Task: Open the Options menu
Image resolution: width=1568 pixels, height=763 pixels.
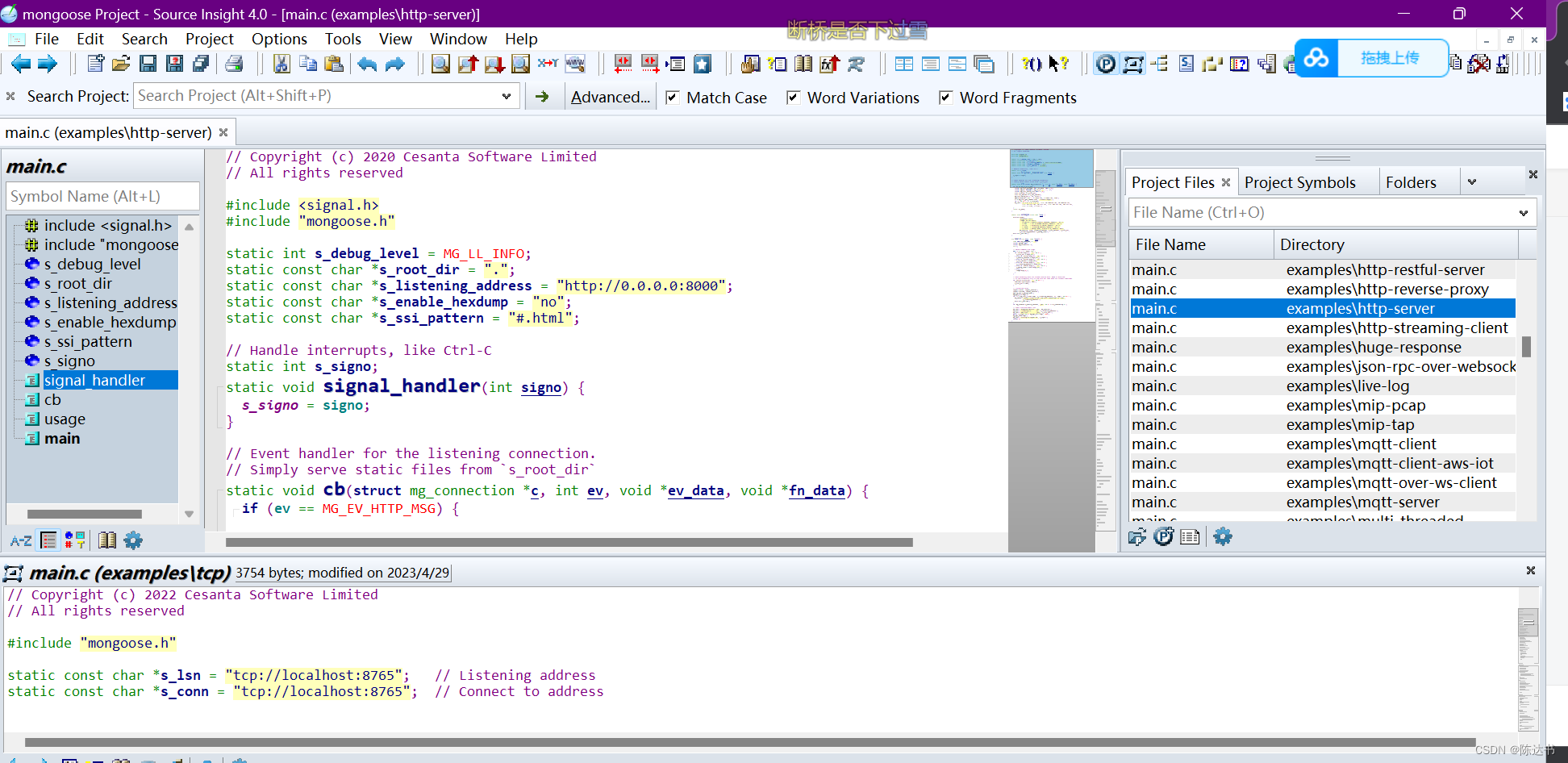Action: [x=279, y=39]
